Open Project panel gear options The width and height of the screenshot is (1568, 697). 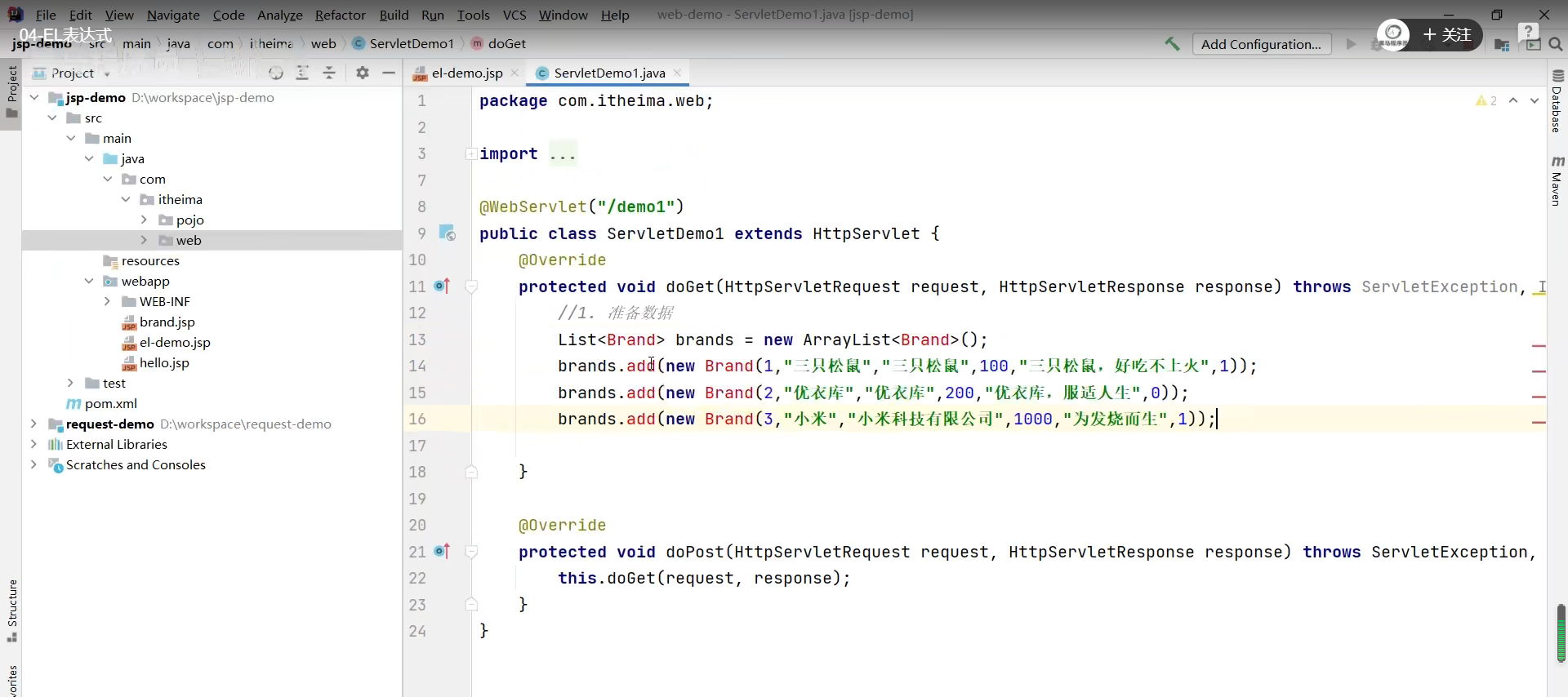(363, 73)
